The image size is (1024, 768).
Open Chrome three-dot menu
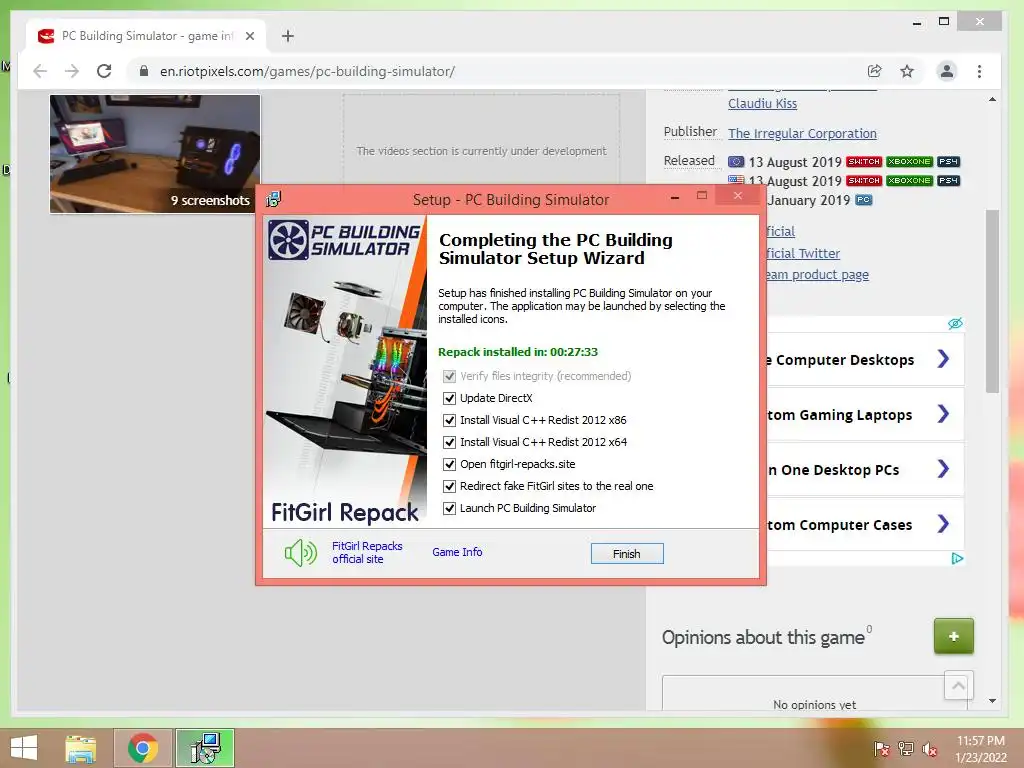coord(979,71)
